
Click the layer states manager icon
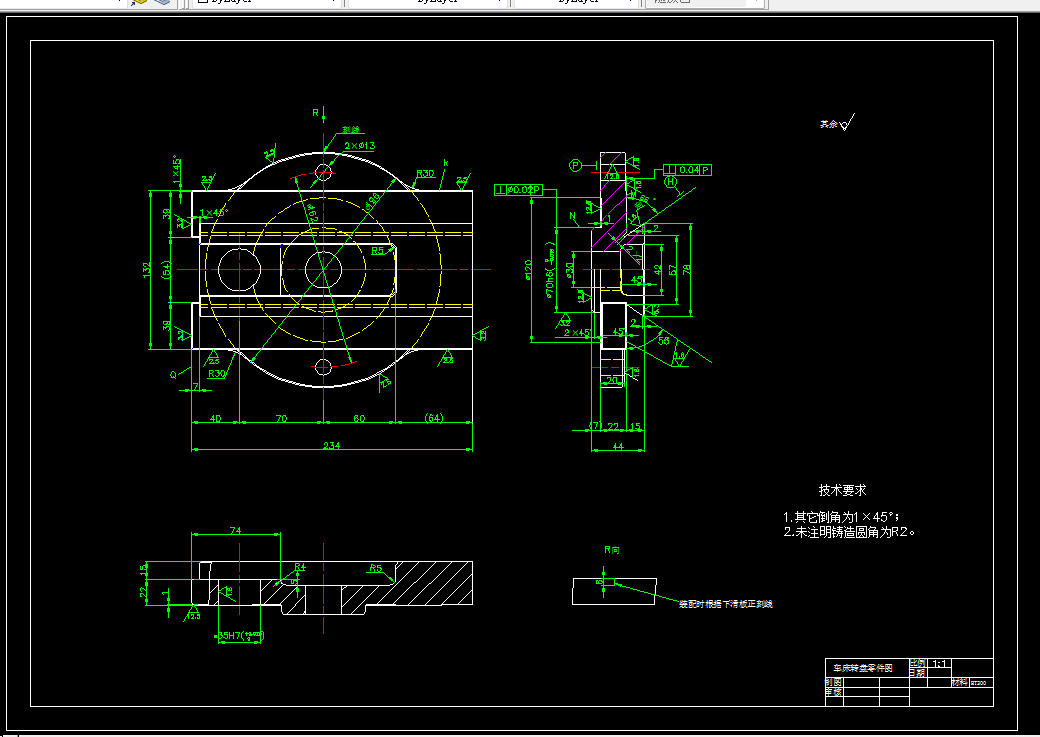pos(162,2)
